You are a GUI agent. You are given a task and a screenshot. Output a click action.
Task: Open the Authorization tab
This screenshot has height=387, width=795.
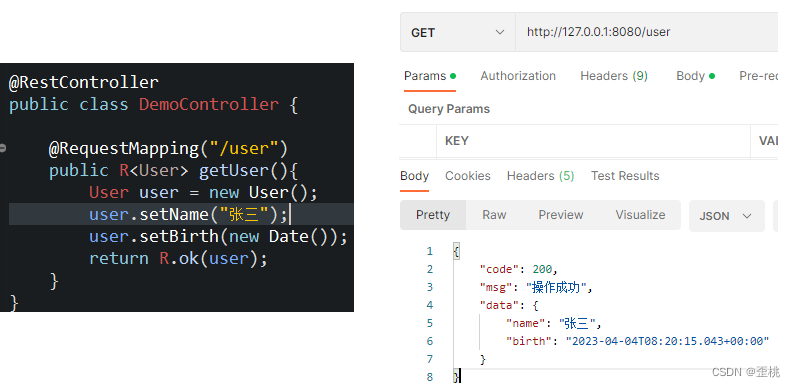pos(518,76)
